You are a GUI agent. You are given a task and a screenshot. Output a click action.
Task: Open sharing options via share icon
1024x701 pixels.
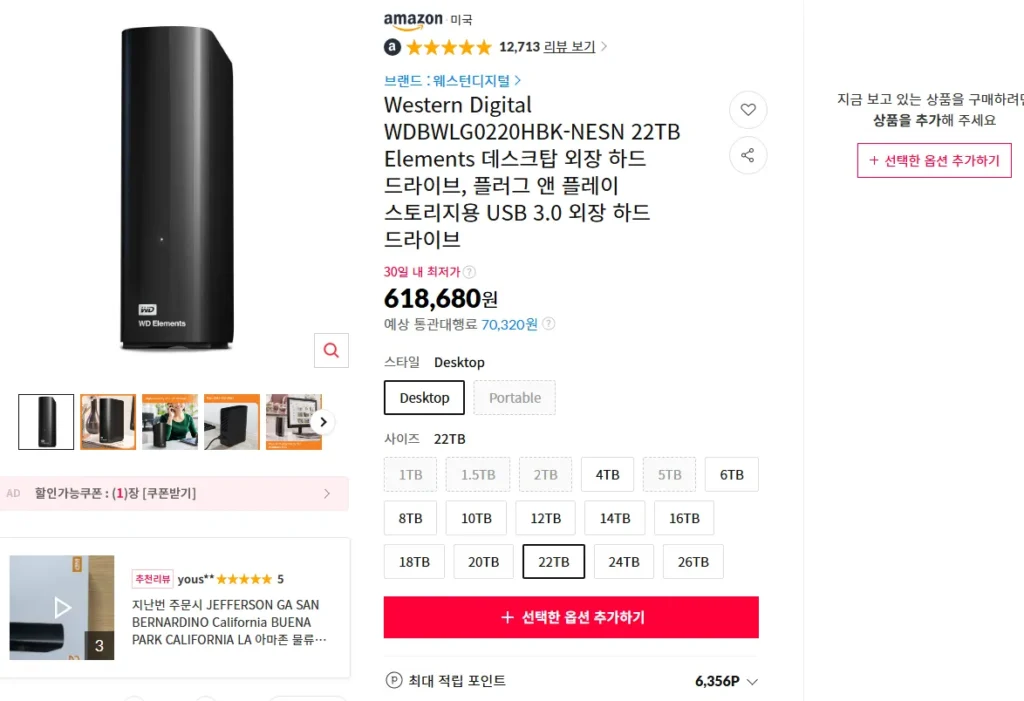pos(748,155)
